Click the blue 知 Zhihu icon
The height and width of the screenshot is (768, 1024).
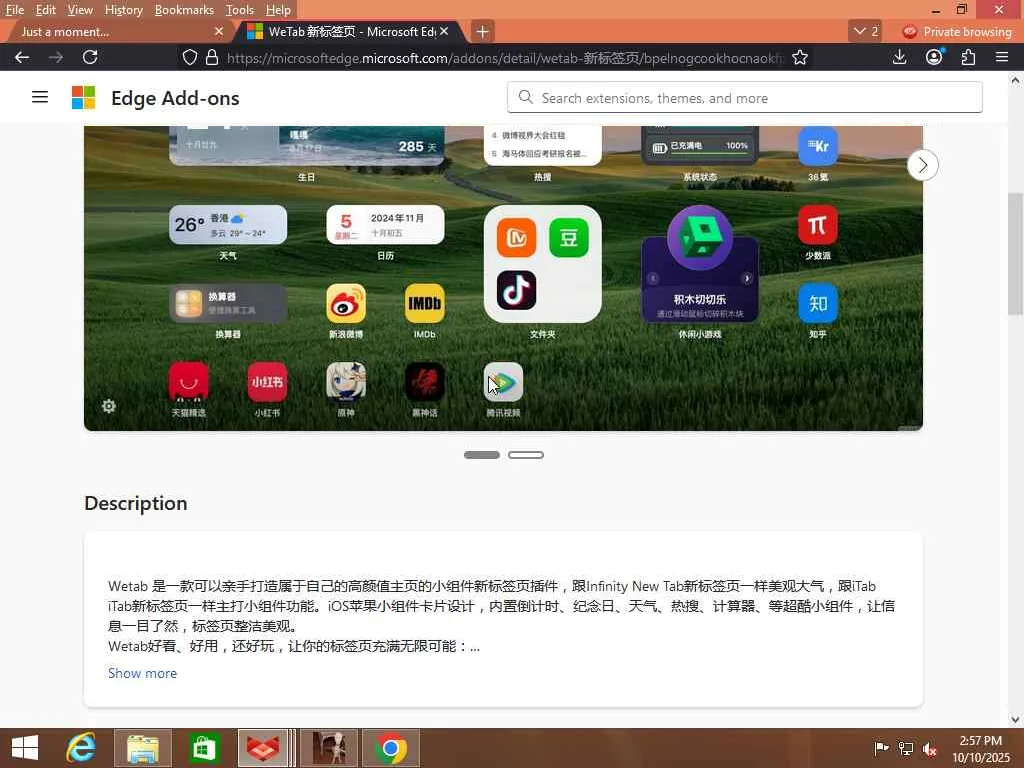tap(818, 304)
